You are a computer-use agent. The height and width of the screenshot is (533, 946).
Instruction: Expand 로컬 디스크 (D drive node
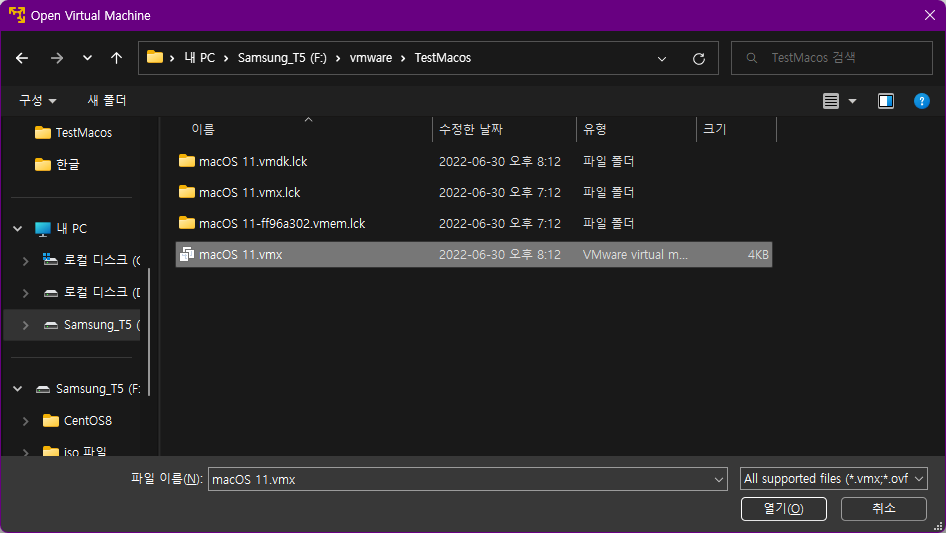(x=25, y=293)
